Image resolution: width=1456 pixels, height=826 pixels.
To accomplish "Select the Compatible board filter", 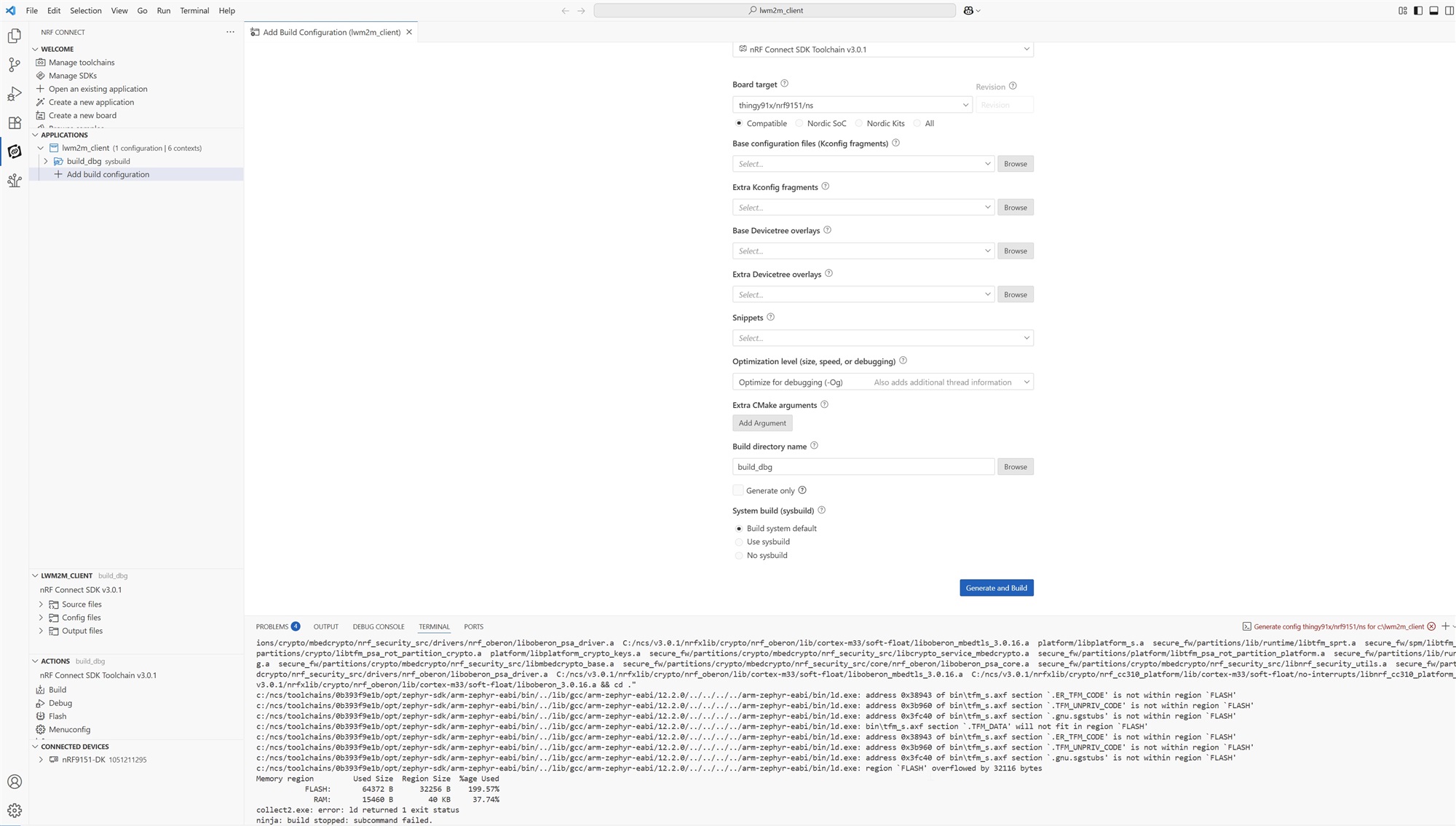I will point(739,123).
